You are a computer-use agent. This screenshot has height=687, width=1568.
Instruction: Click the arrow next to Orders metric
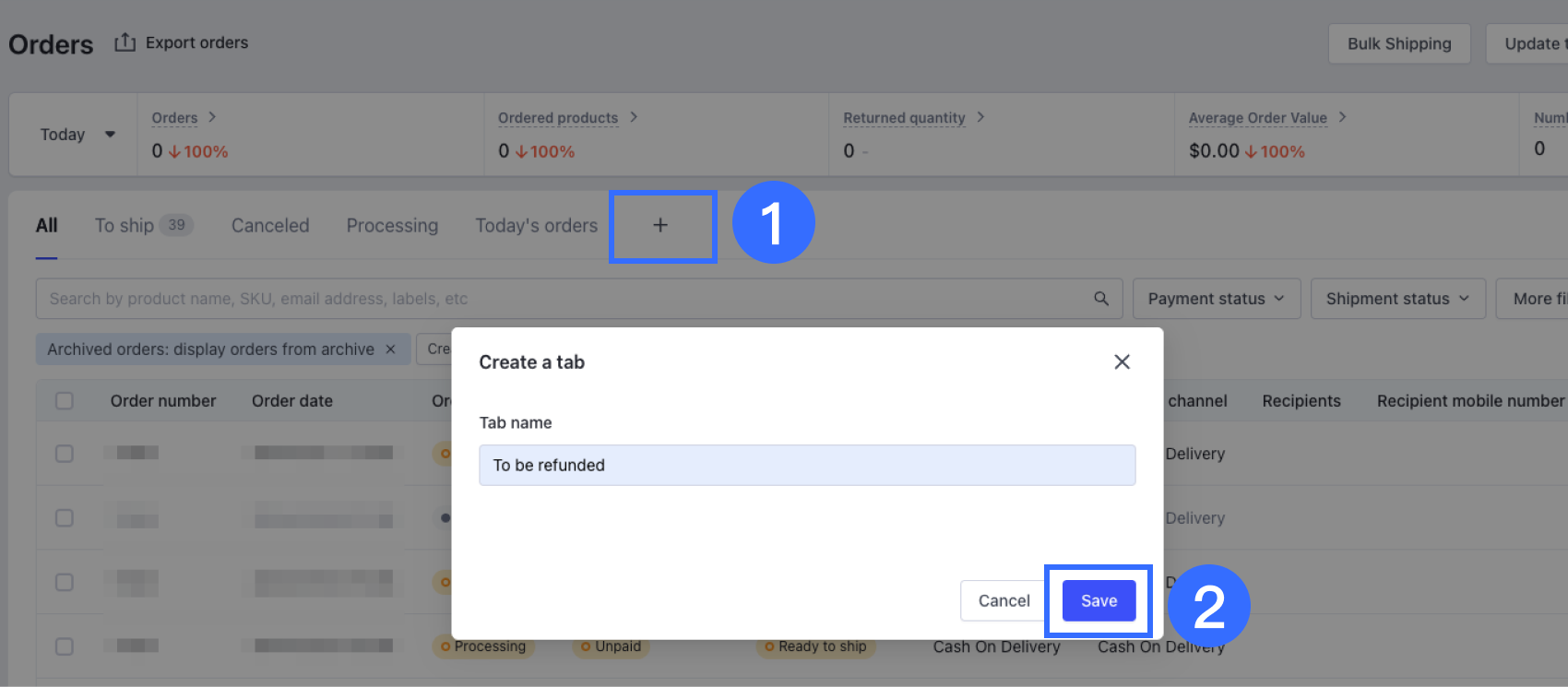coord(212,117)
